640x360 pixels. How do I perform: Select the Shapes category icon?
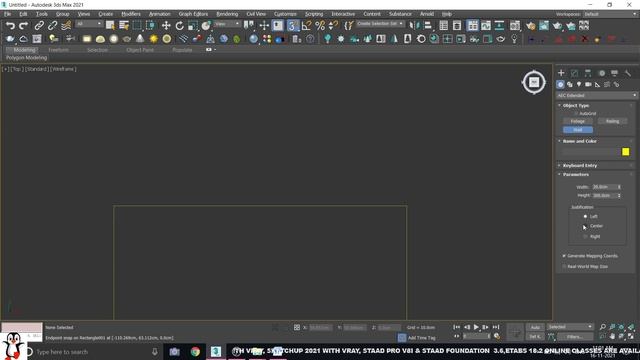[570, 84]
